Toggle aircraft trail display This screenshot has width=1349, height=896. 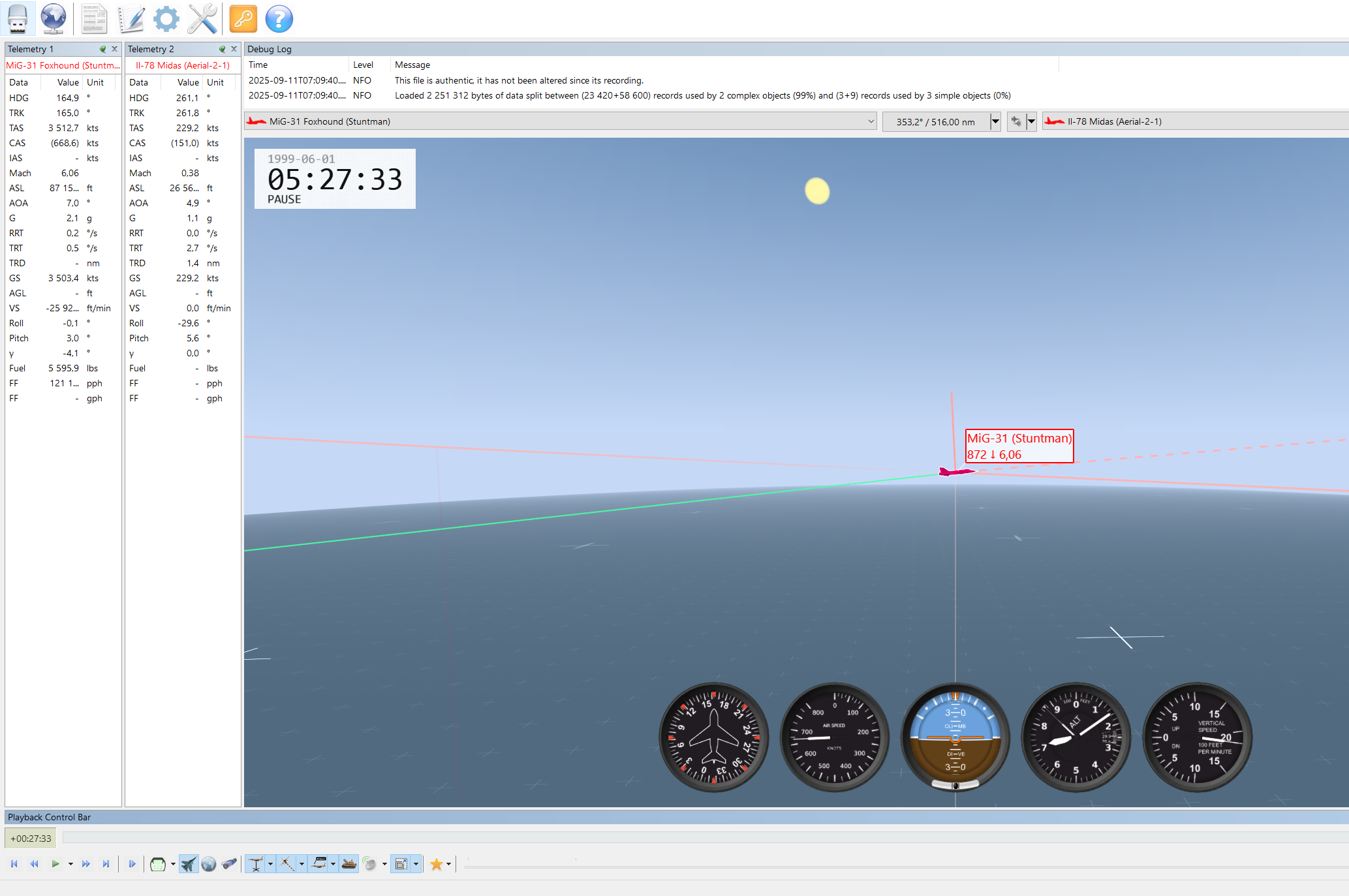click(x=287, y=864)
